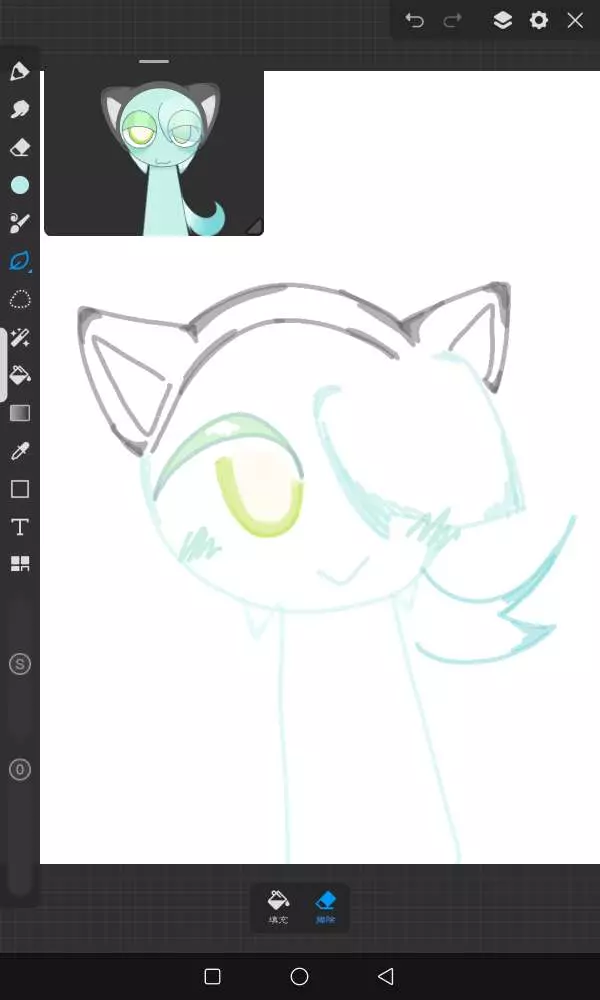Open the layers panel
Screen dimensions: 600x1000
pos(502,20)
